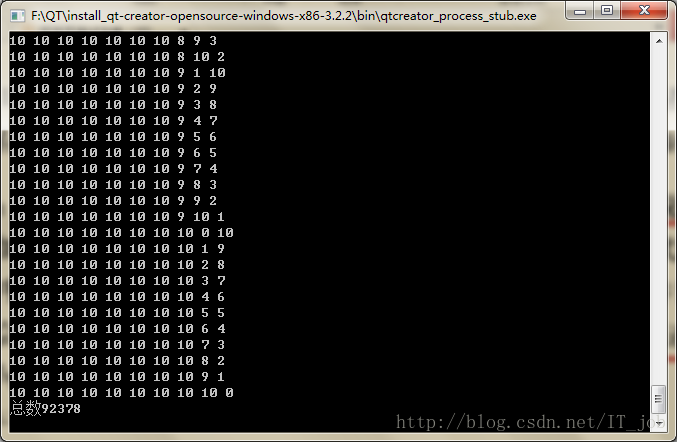Click the row ending 9 5 6
The image size is (677, 442).
tap(113, 136)
